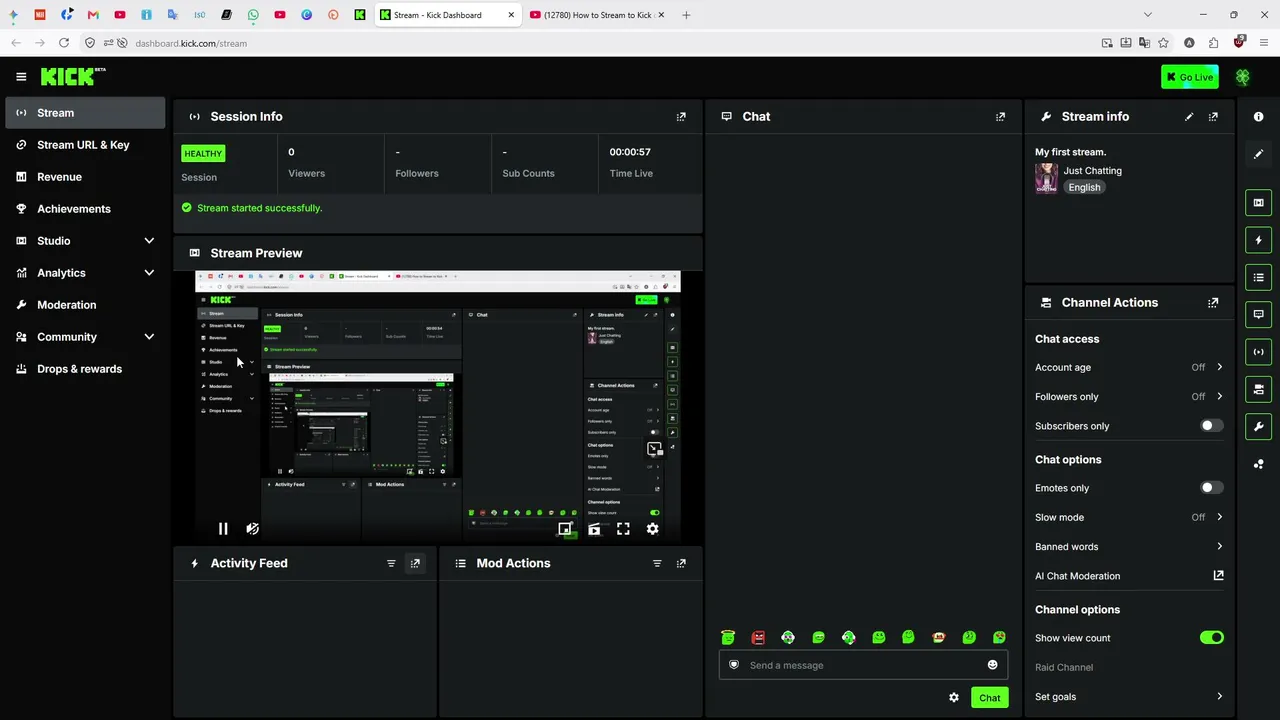
Task: Click the Just Chatting category name
Action: pos(1092,171)
